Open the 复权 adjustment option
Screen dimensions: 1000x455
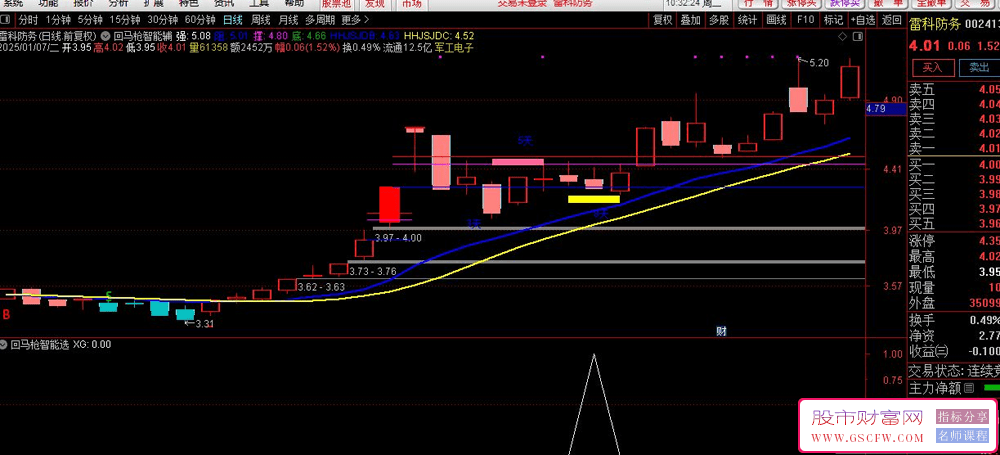pos(663,20)
